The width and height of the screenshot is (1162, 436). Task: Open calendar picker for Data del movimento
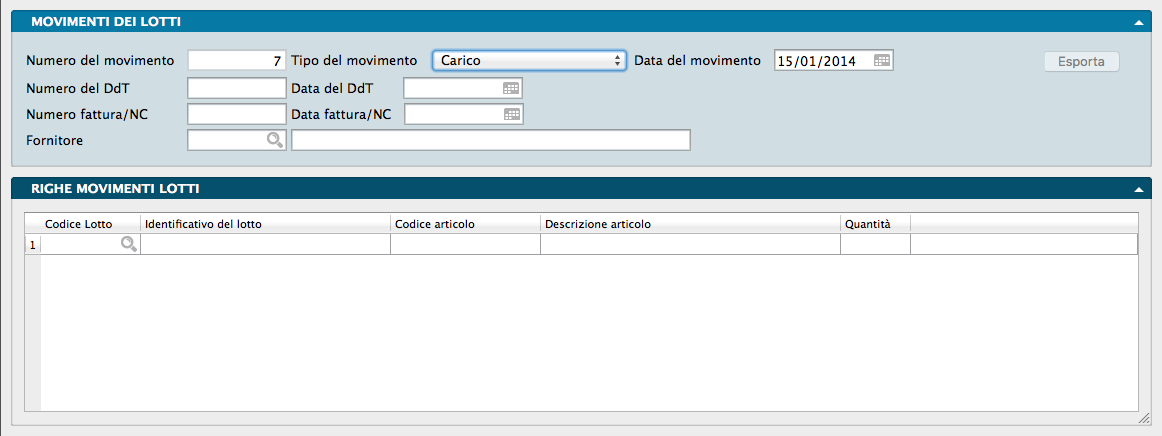pos(881,60)
